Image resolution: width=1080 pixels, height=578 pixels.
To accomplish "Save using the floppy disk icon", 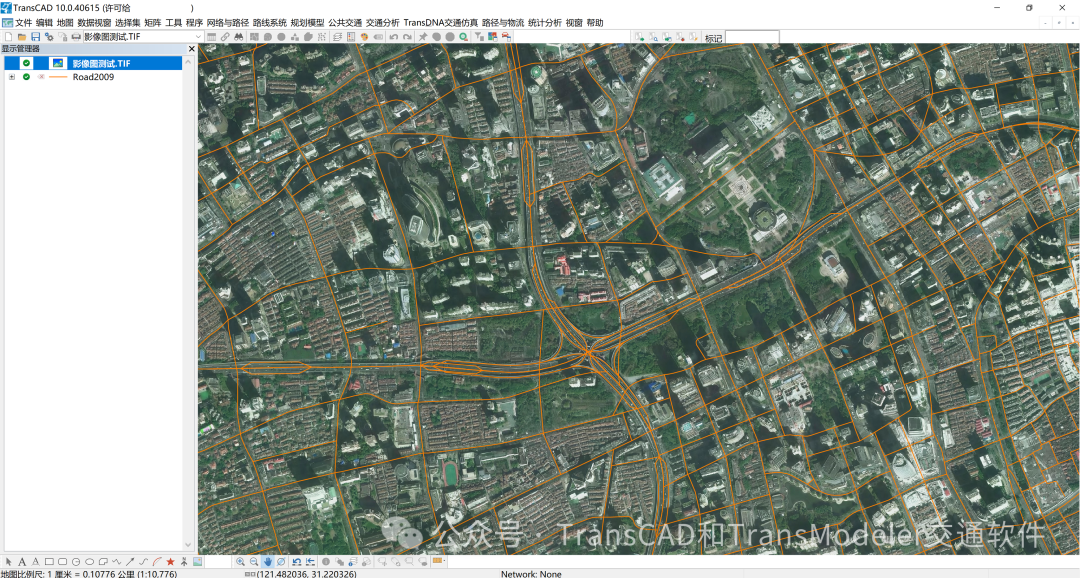I will click(x=35, y=37).
